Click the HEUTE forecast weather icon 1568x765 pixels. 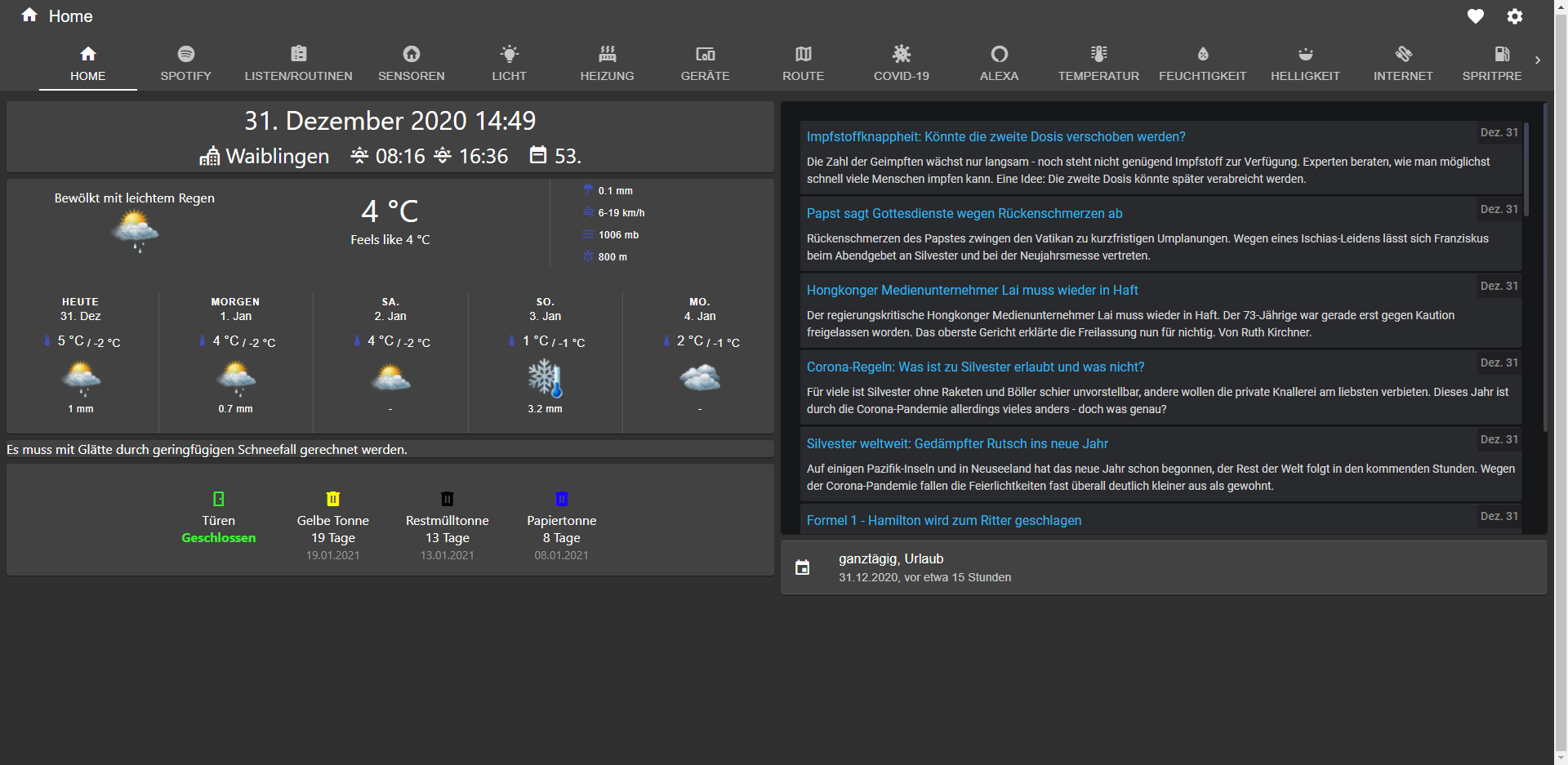pos(81,379)
